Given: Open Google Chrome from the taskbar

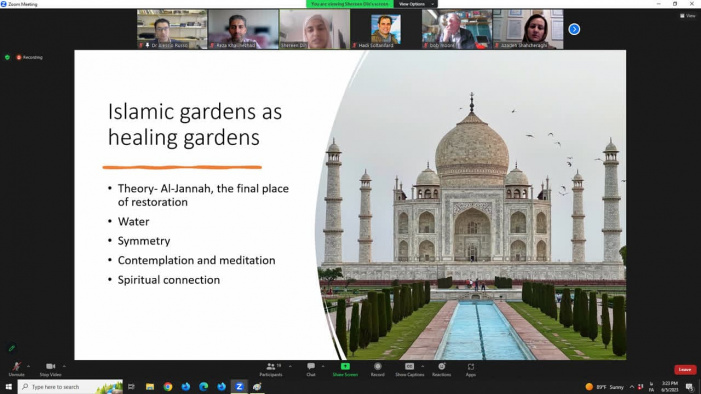Looking at the screenshot, I should pyautogui.click(x=168, y=386).
